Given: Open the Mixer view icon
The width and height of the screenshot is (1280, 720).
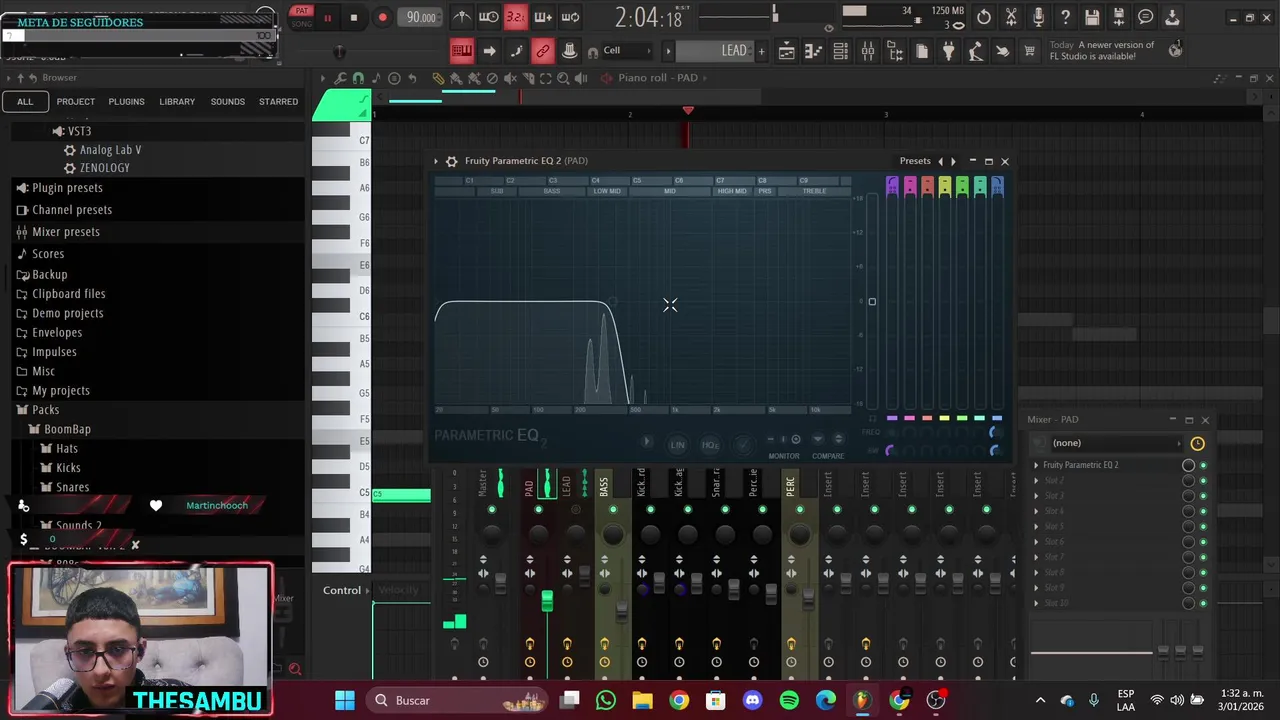Looking at the screenshot, I should [868, 51].
